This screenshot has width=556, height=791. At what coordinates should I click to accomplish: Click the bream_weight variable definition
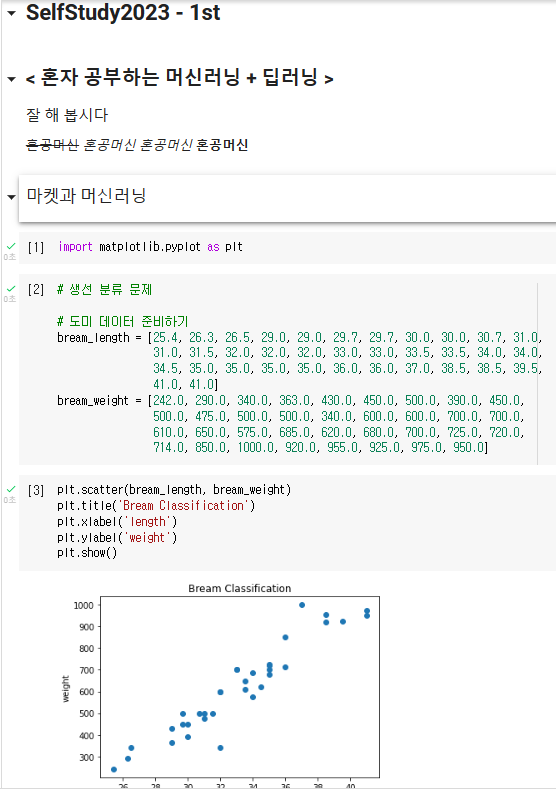pyautogui.click(x=93, y=401)
